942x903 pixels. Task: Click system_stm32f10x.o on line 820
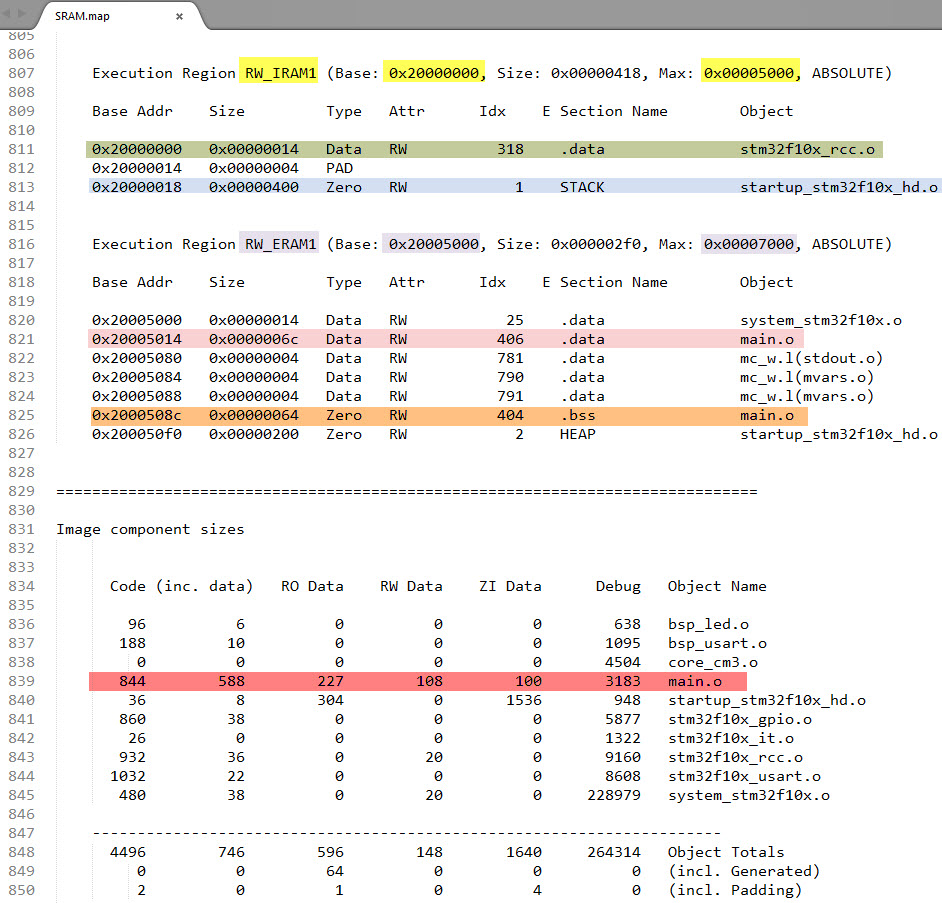coord(821,320)
